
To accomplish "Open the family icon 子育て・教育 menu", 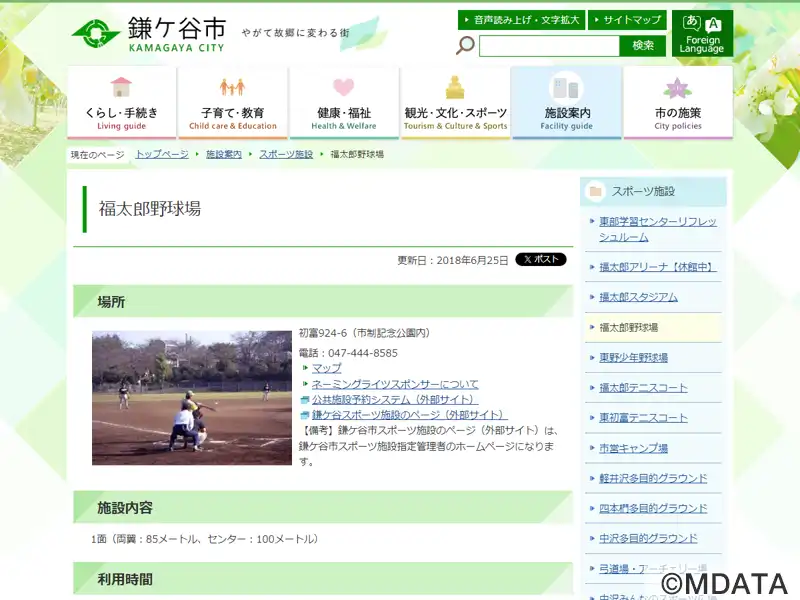I will [x=233, y=102].
